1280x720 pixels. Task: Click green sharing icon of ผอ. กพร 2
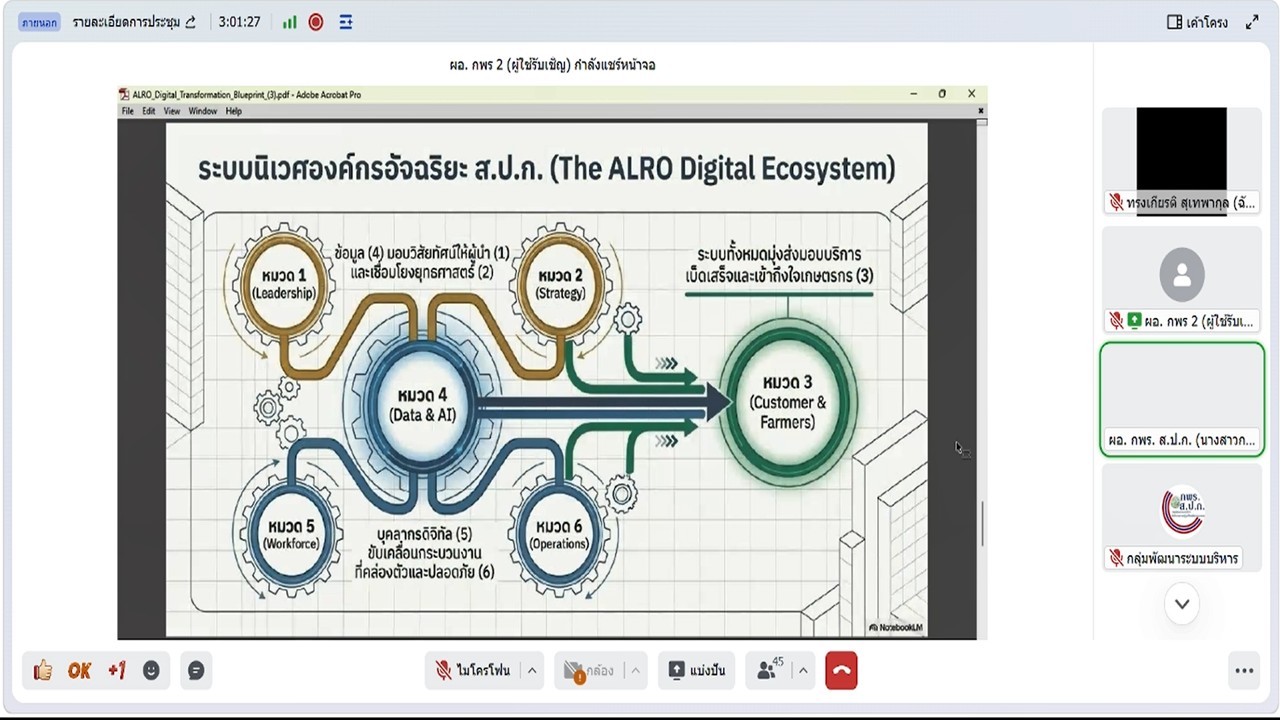pyautogui.click(x=1134, y=321)
